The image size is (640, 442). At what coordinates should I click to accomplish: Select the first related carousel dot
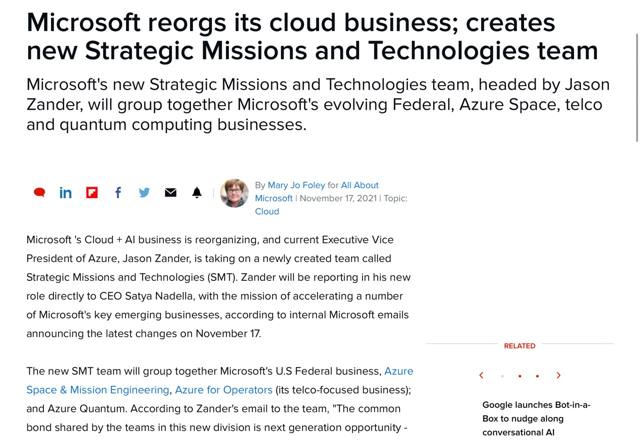click(502, 377)
